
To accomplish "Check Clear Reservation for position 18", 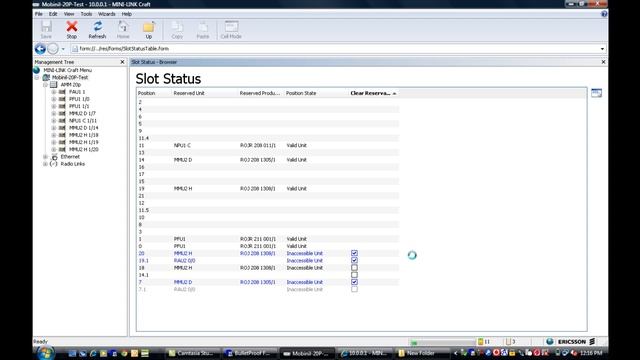I will (354, 268).
